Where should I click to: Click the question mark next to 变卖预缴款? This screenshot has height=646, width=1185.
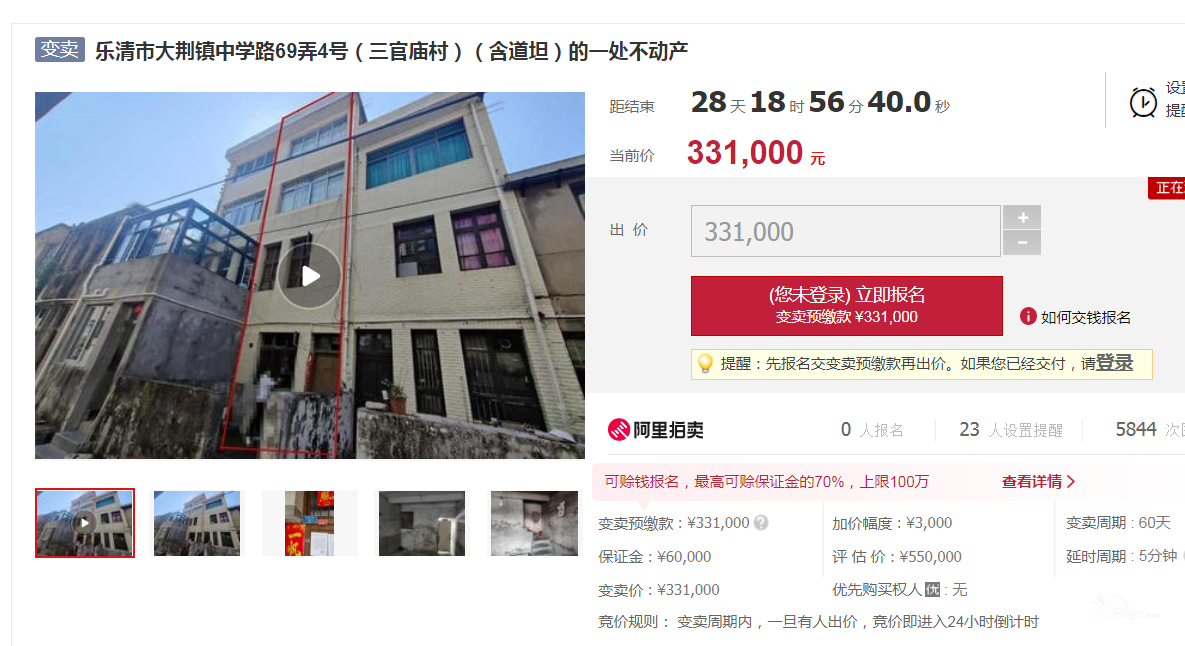pos(761,523)
